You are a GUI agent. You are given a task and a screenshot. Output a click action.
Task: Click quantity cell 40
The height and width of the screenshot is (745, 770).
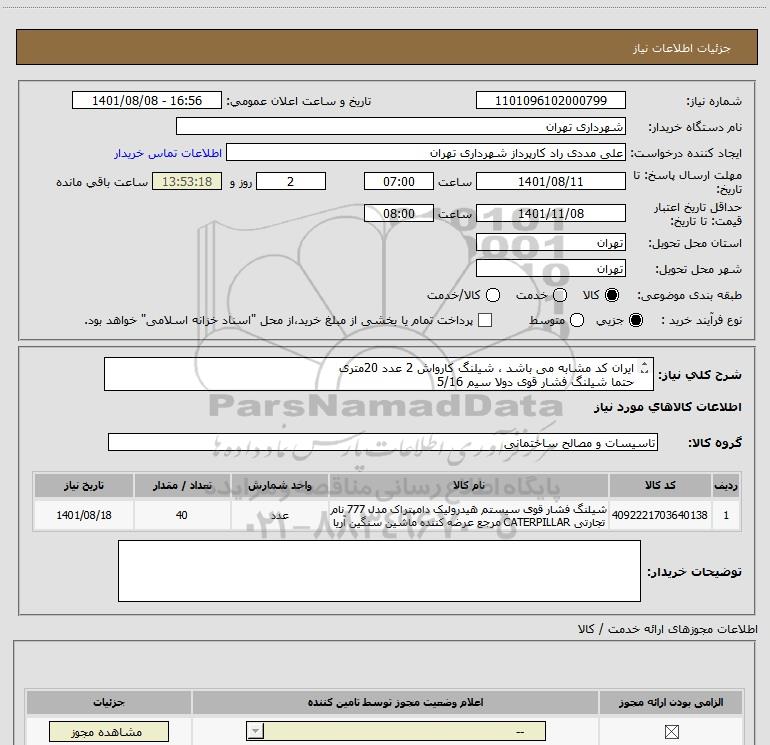(x=182, y=515)
